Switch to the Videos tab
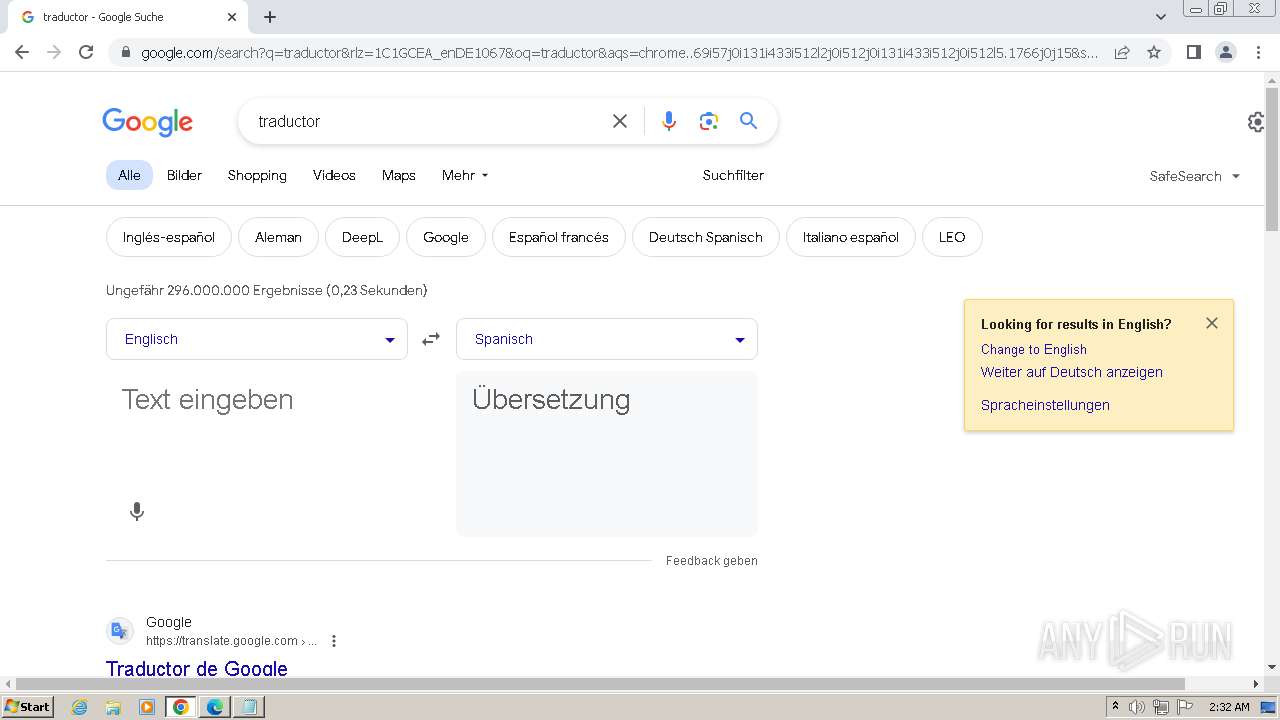Screen dimensions: 1280x720 pos(334,175)
